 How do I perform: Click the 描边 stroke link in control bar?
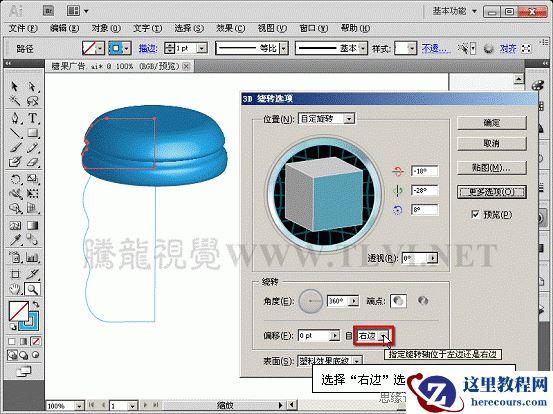click(148, 48)
